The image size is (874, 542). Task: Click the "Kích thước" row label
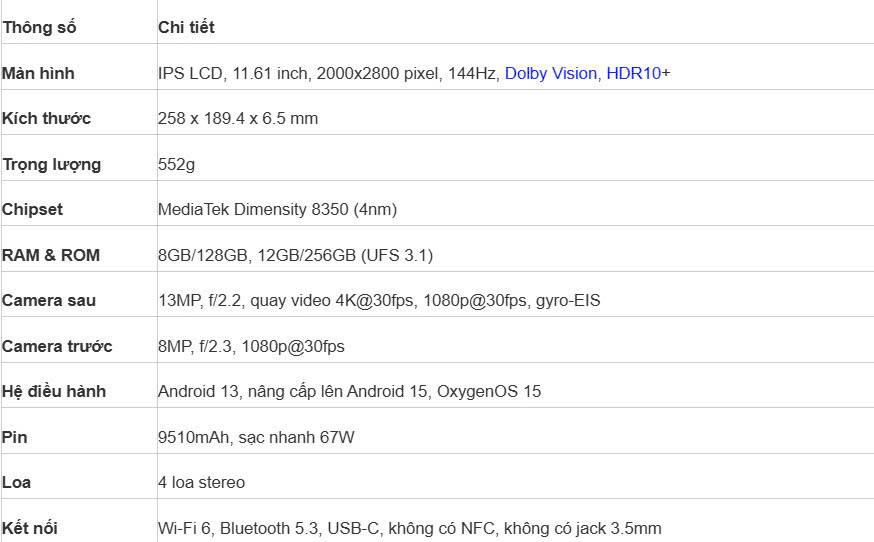pos(46,118)
